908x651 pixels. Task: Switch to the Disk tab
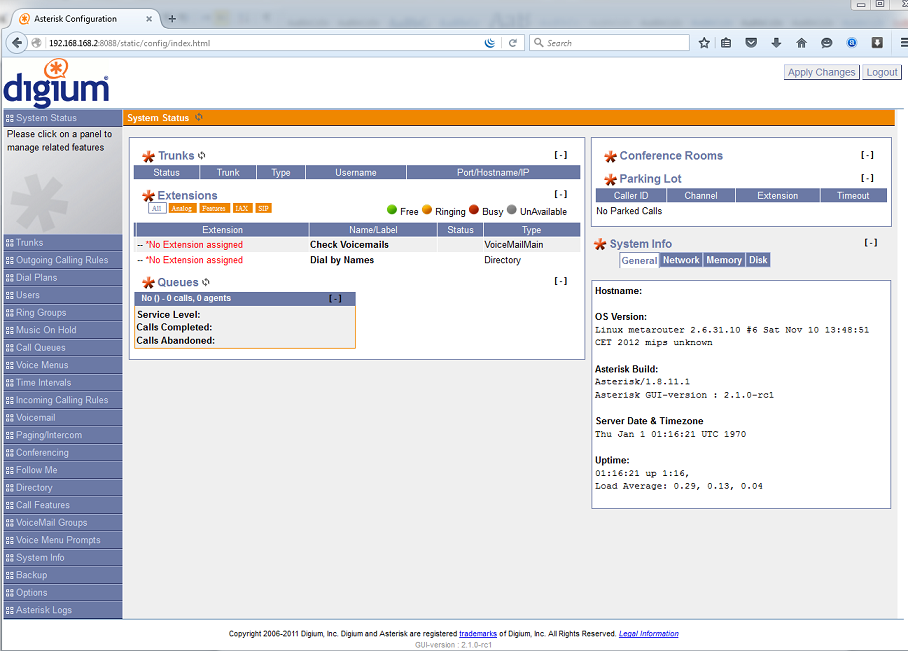758,260
